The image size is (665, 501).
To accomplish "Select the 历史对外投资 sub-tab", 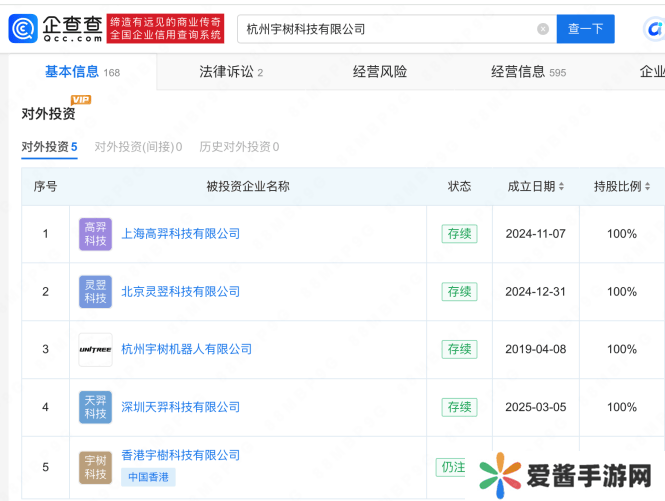I will point(239,147).
